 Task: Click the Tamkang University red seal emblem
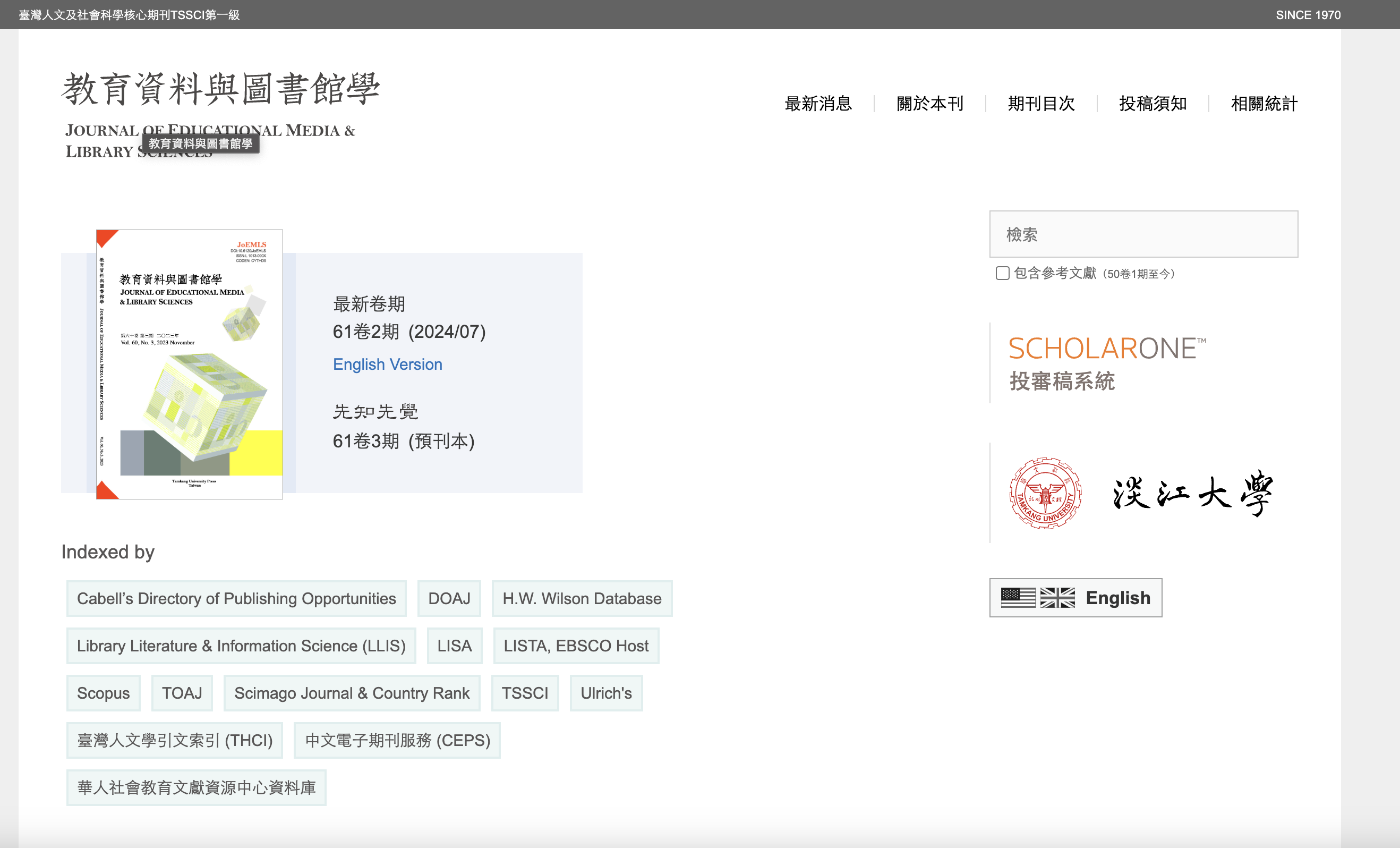1045,494
